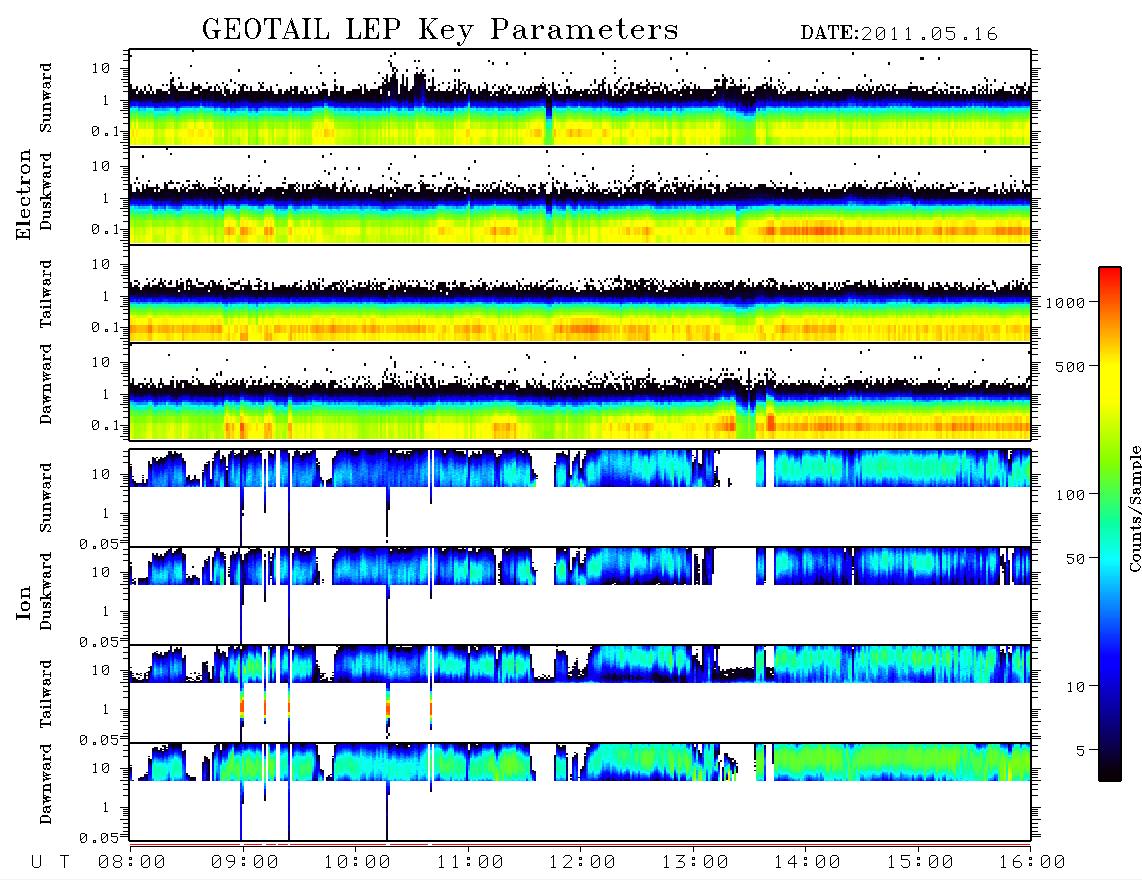Select the "10:00" time tick label
1142x880 pixels.
click(357, 863)
